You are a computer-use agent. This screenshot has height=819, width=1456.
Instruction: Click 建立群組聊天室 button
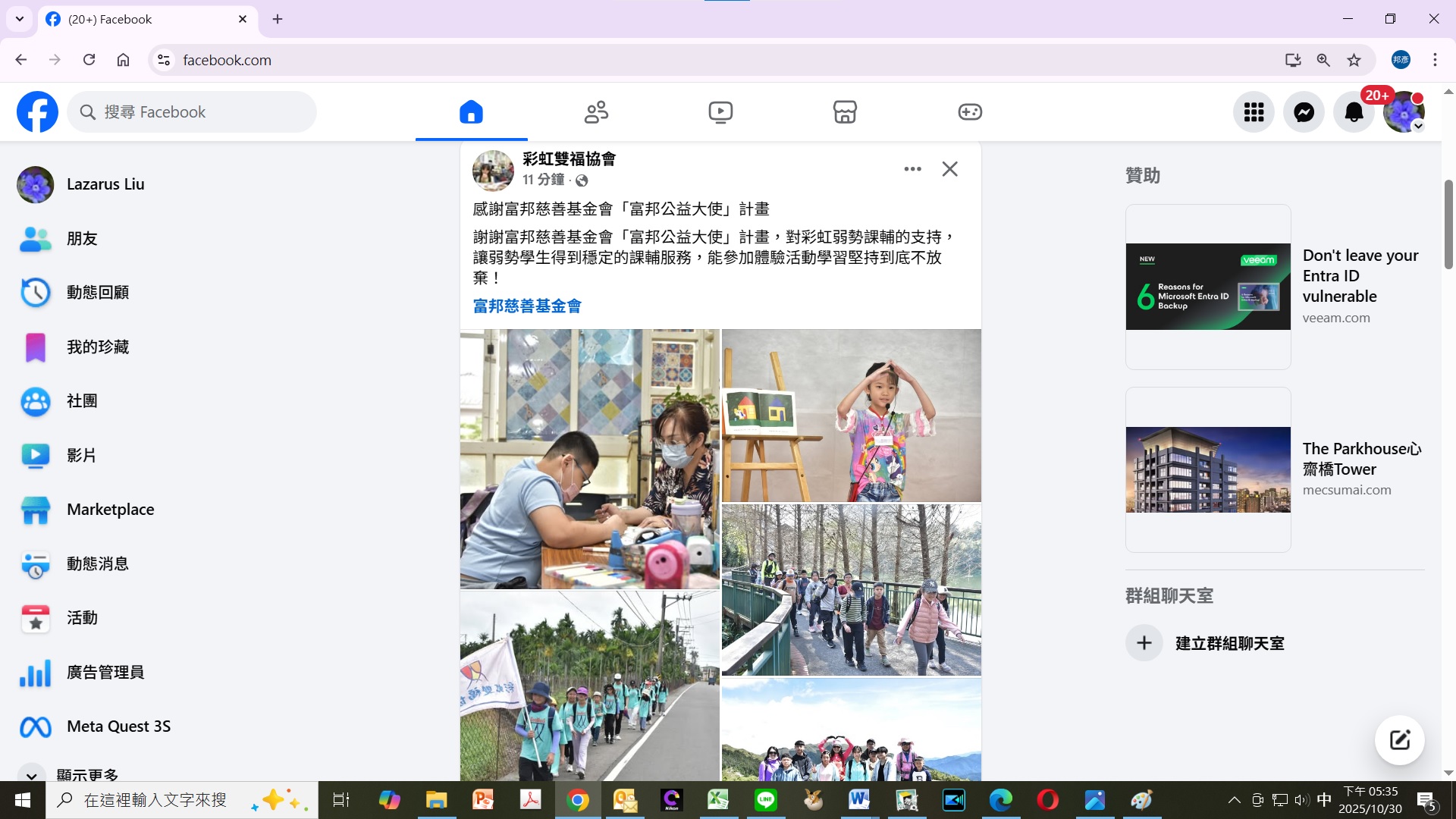pyautogui.click(x=1228, y=643)
